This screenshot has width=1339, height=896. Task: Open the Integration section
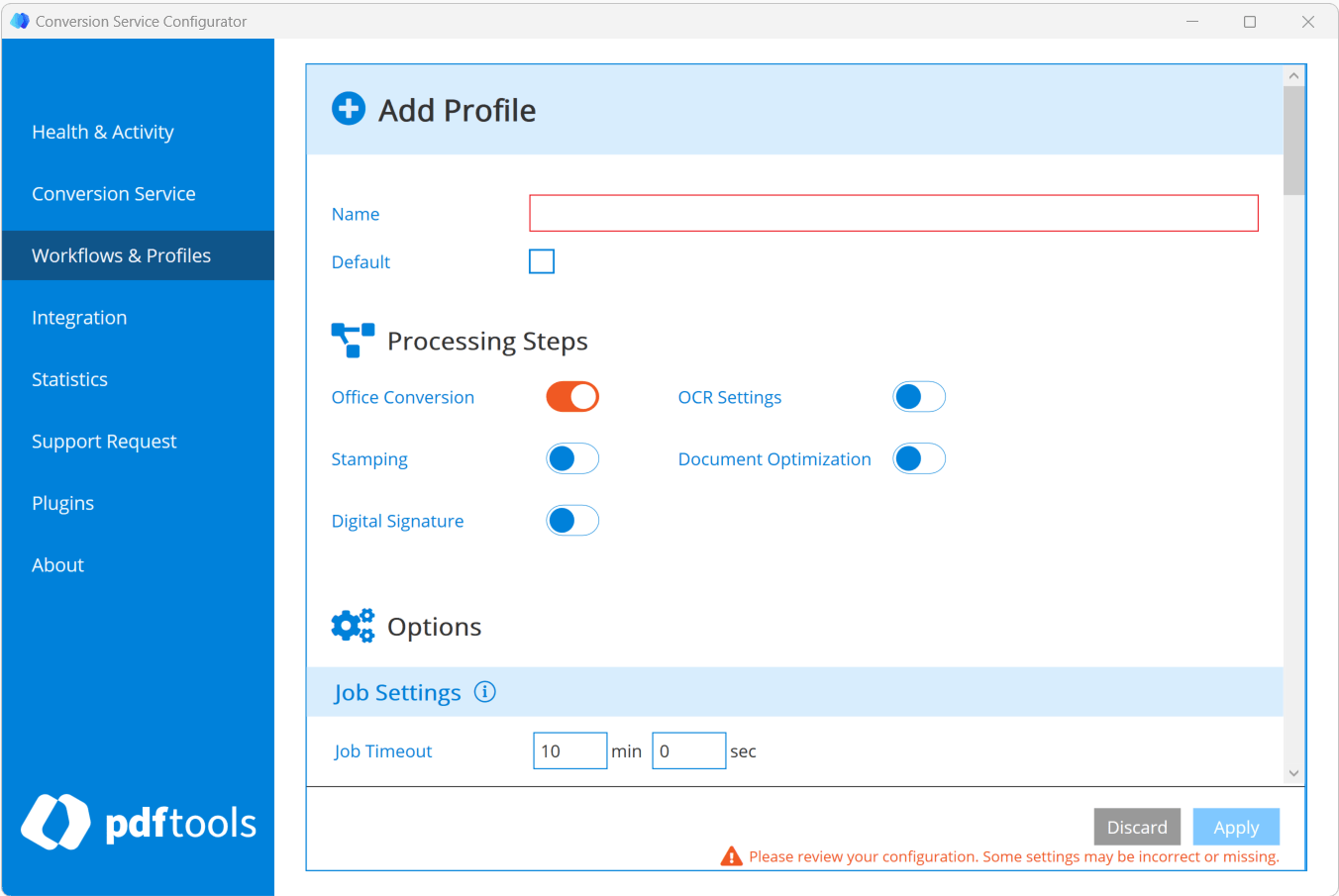79,317
